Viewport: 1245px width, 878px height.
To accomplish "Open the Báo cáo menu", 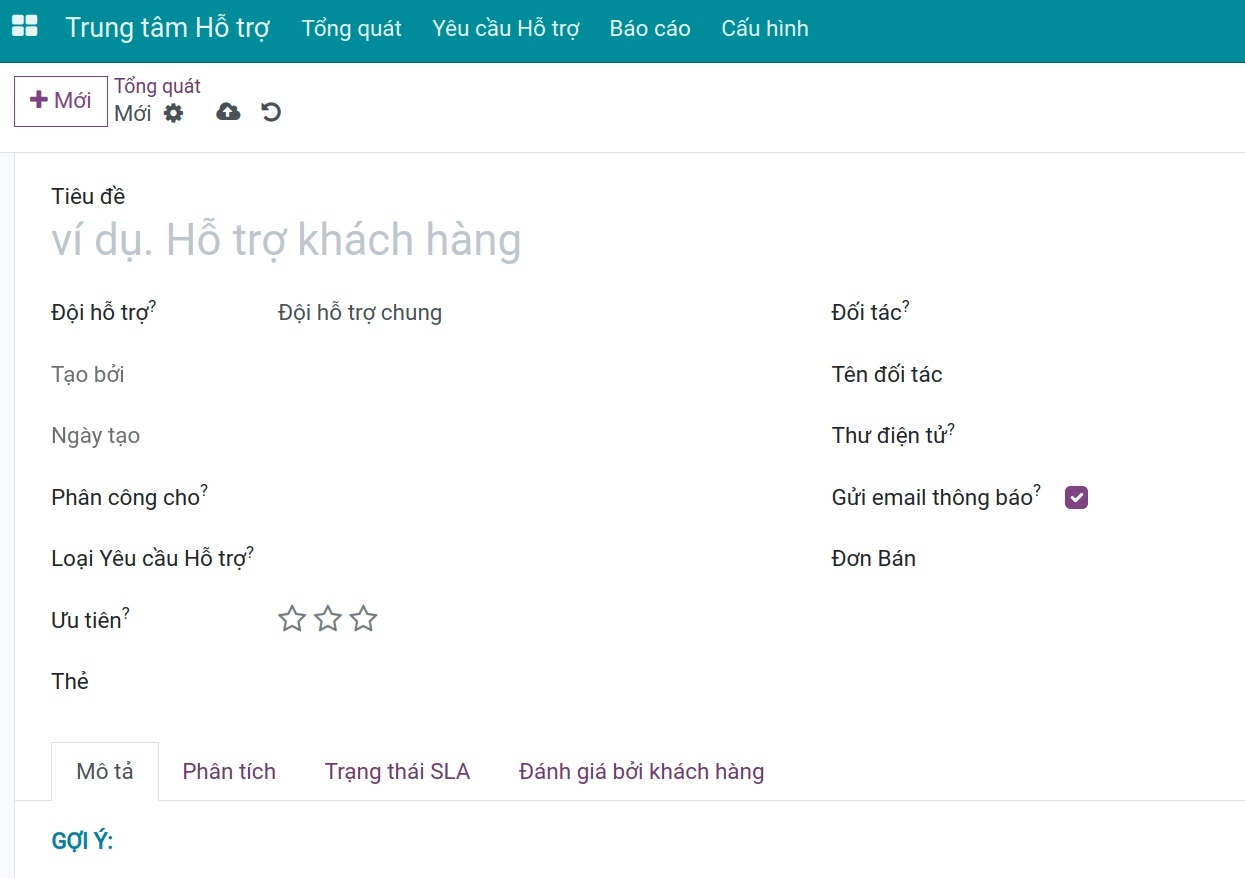I will pyautogui.click(x=650, y=28).
